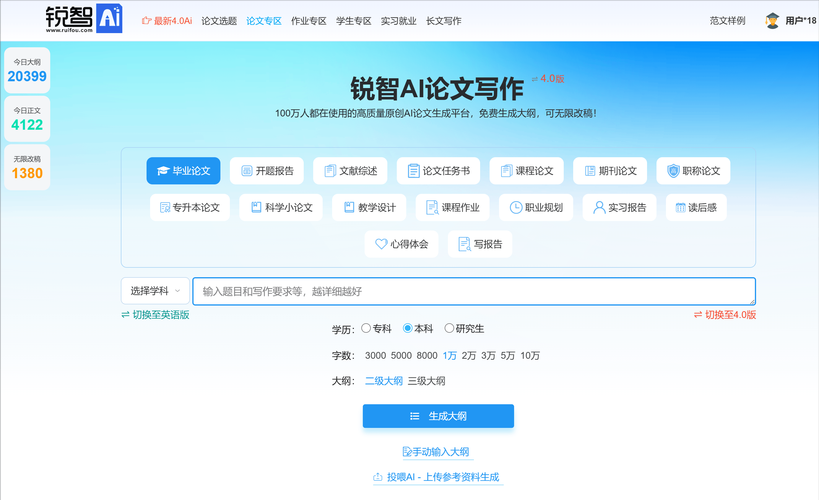Set word count to 5000
The height and width of the screenshot is (500, 819).
[401, 356]
